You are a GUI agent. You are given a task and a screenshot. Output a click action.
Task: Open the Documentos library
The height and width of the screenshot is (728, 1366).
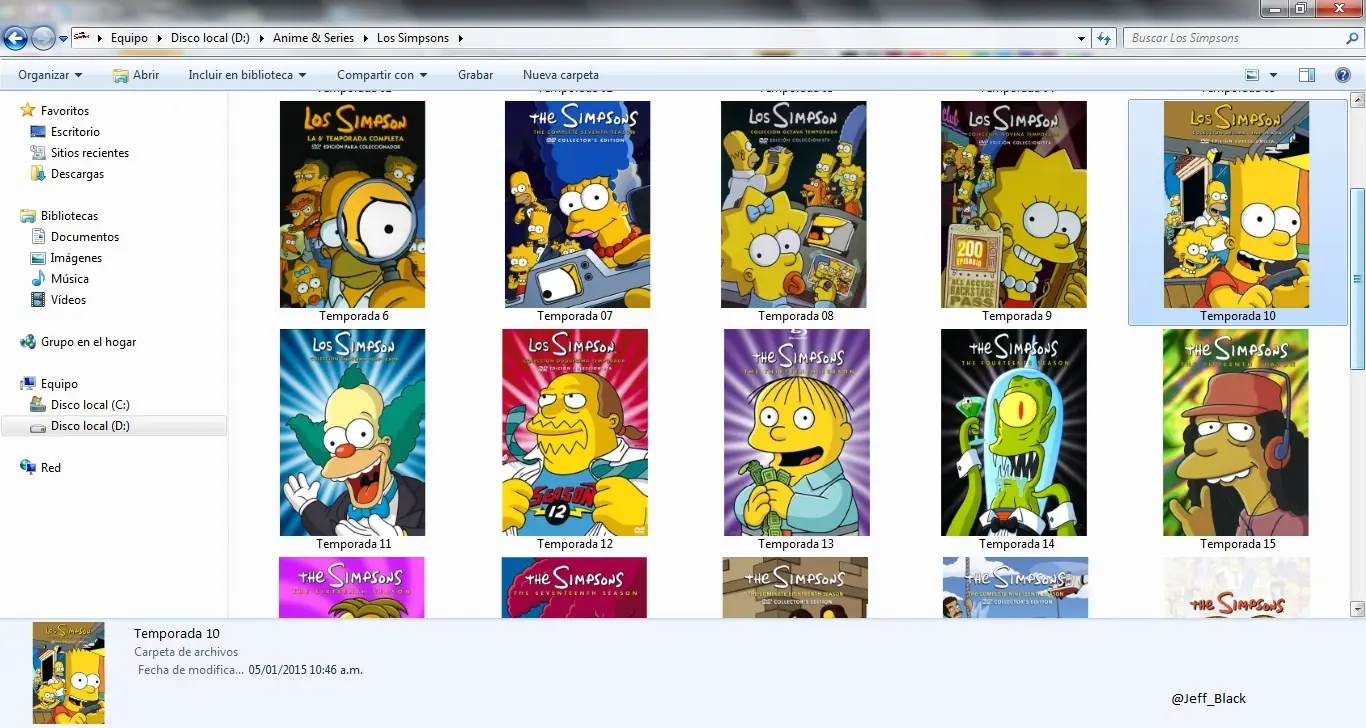click(85, 237)
